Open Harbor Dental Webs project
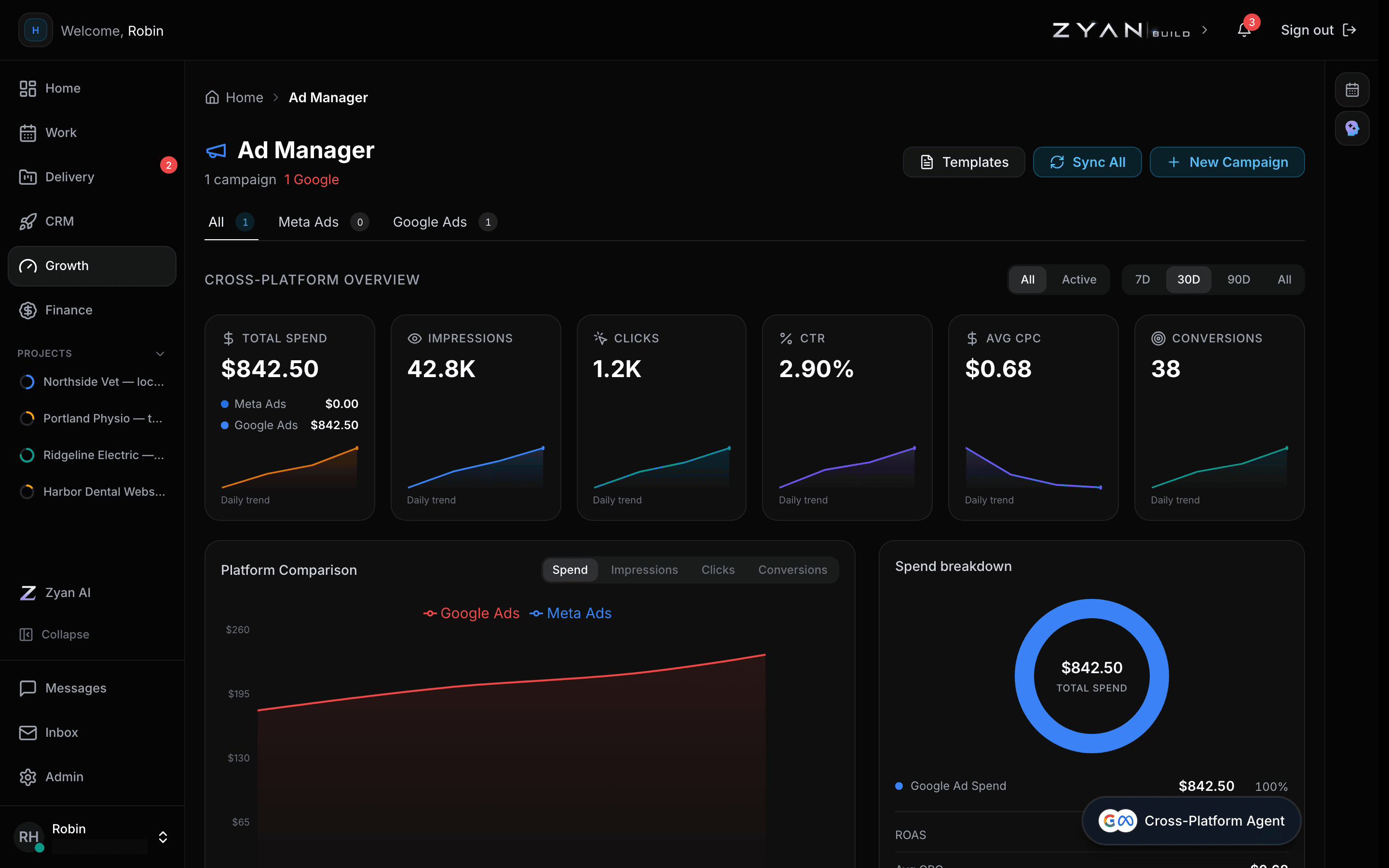This screenshot has width=1389, height=868. 92,492
